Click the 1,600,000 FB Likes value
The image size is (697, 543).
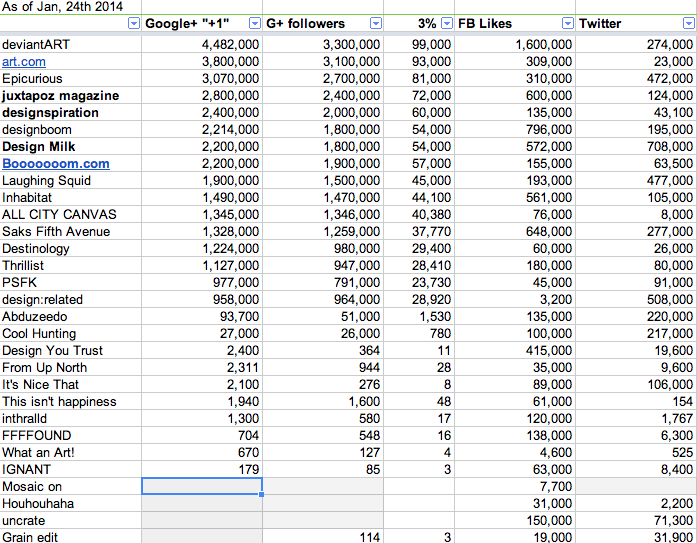tap(544, 44)
